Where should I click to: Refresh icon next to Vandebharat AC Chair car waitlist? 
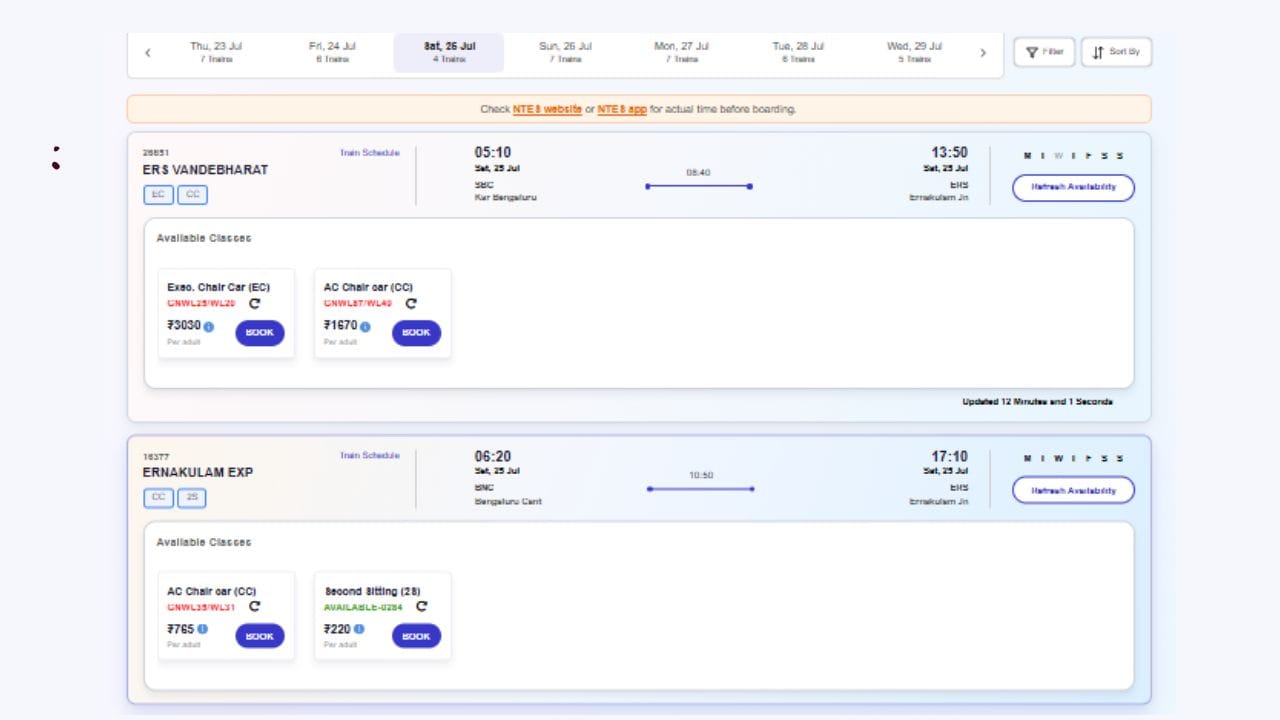coord(411,303)
